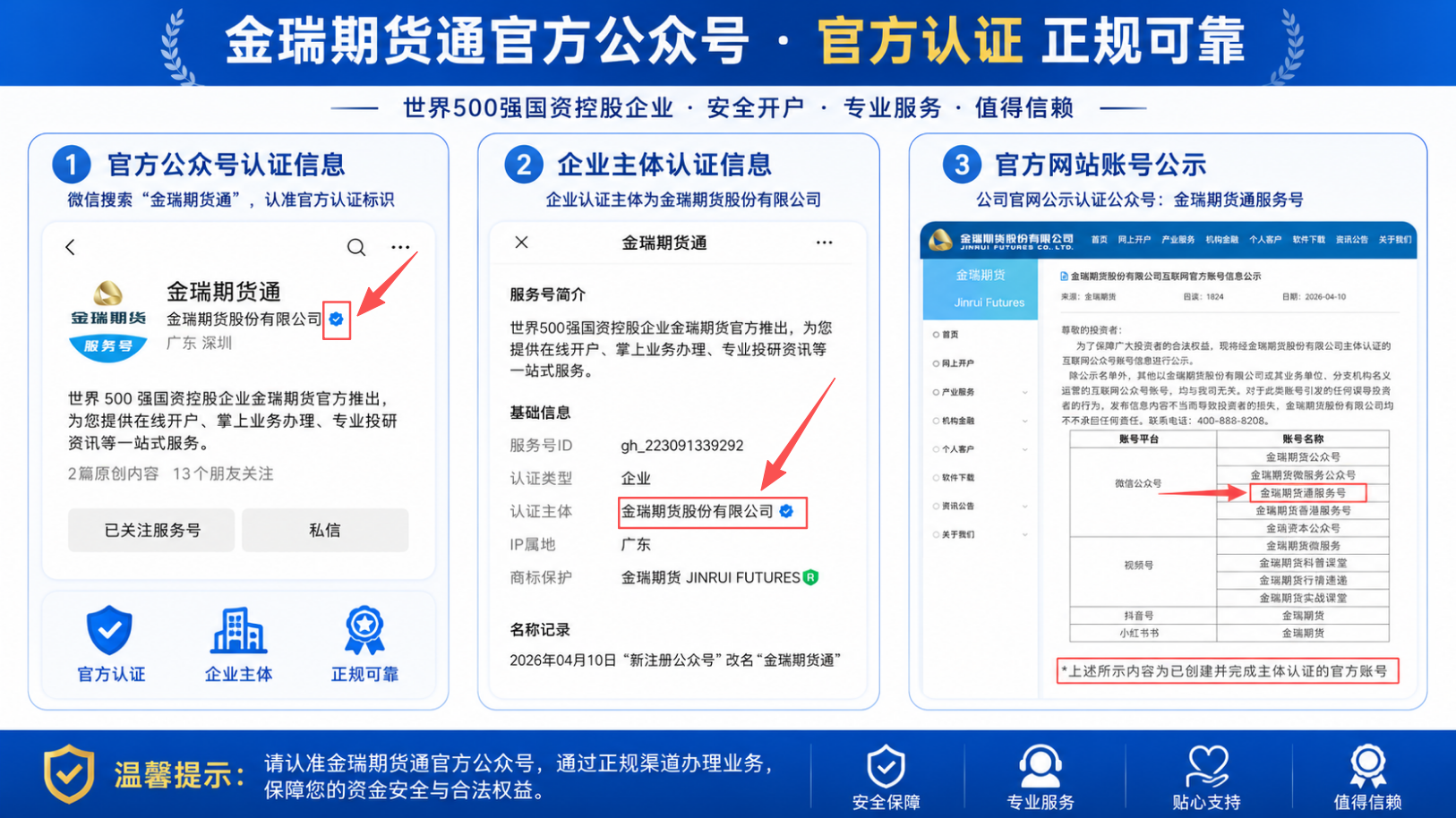Tap the blue verified badge under the 金瑞期货通 profile name
This screenshot has width=1456, height=818.
click(x=337, y=319)
